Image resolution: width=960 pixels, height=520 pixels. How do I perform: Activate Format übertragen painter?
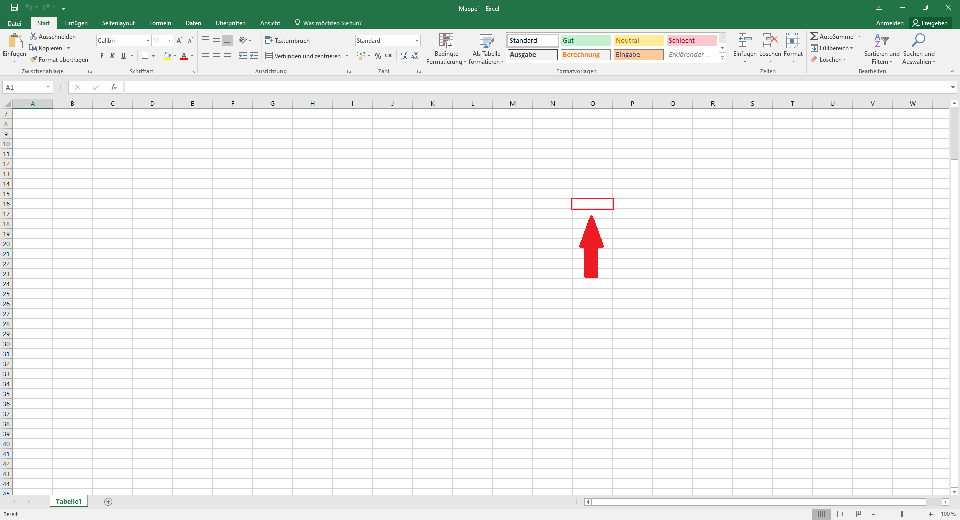tap(59, 59)
